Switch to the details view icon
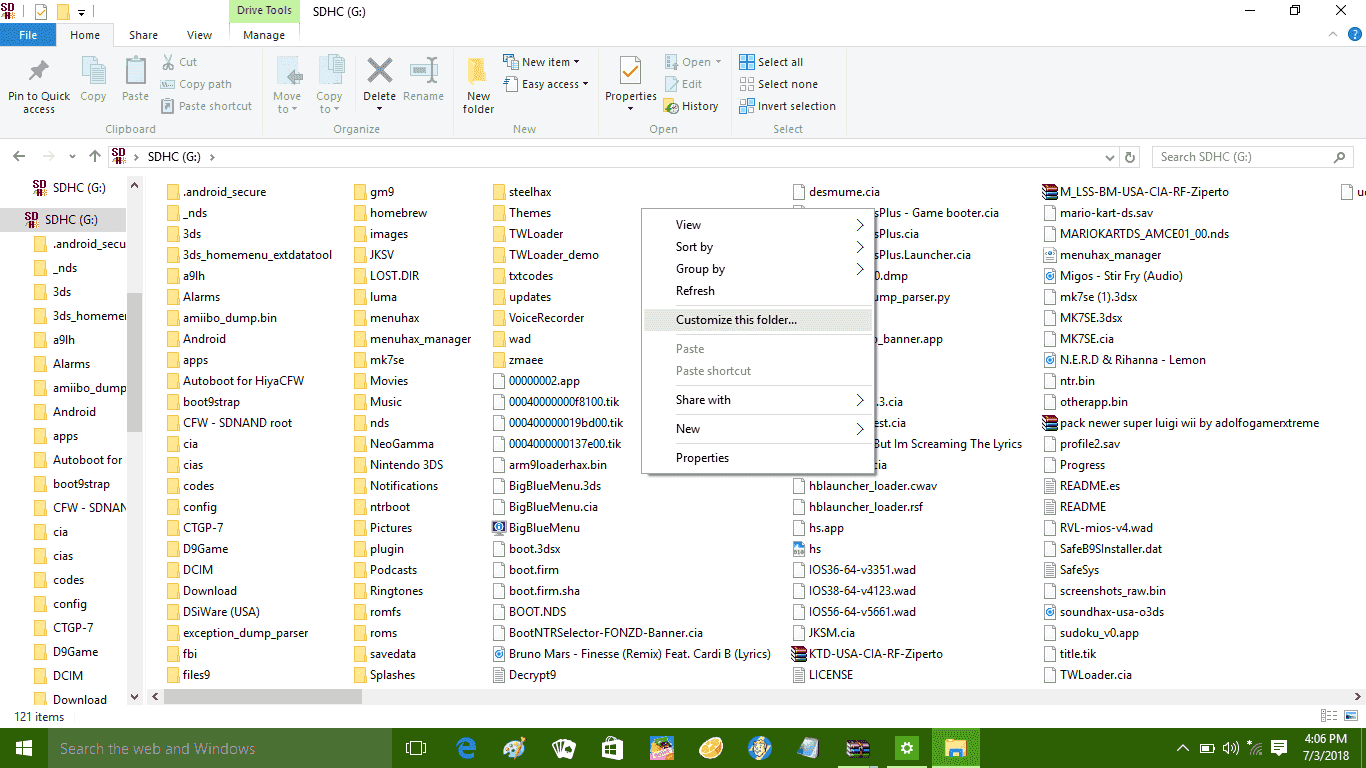 1327,716
